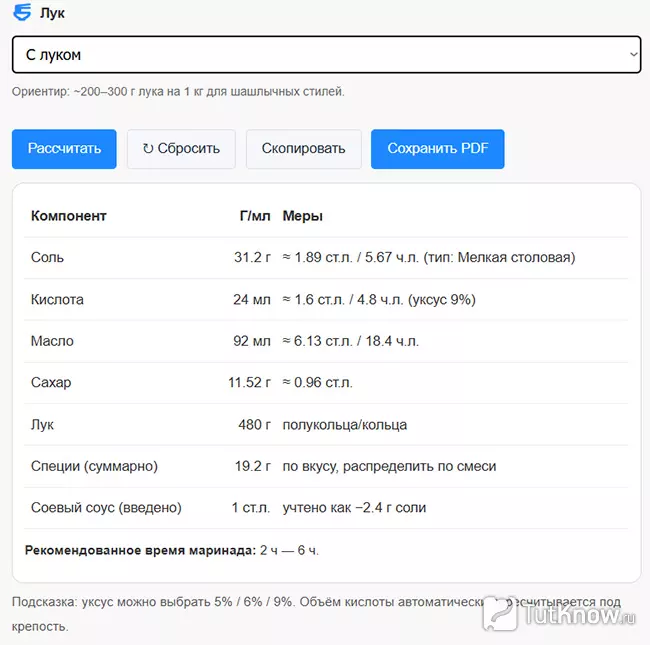Click the Лук 480 г amount cell
Viewport: 650px width, 645px height.
254,425
